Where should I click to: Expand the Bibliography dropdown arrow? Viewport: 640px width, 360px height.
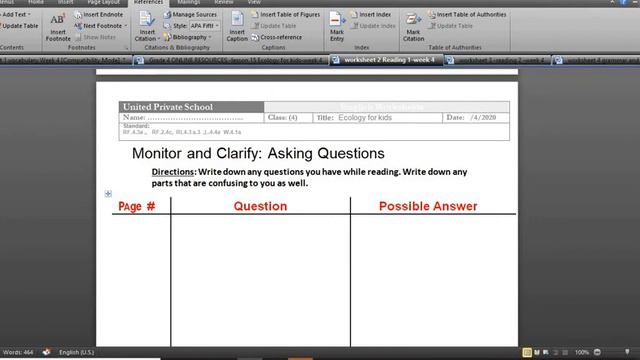tap(210, 37)
